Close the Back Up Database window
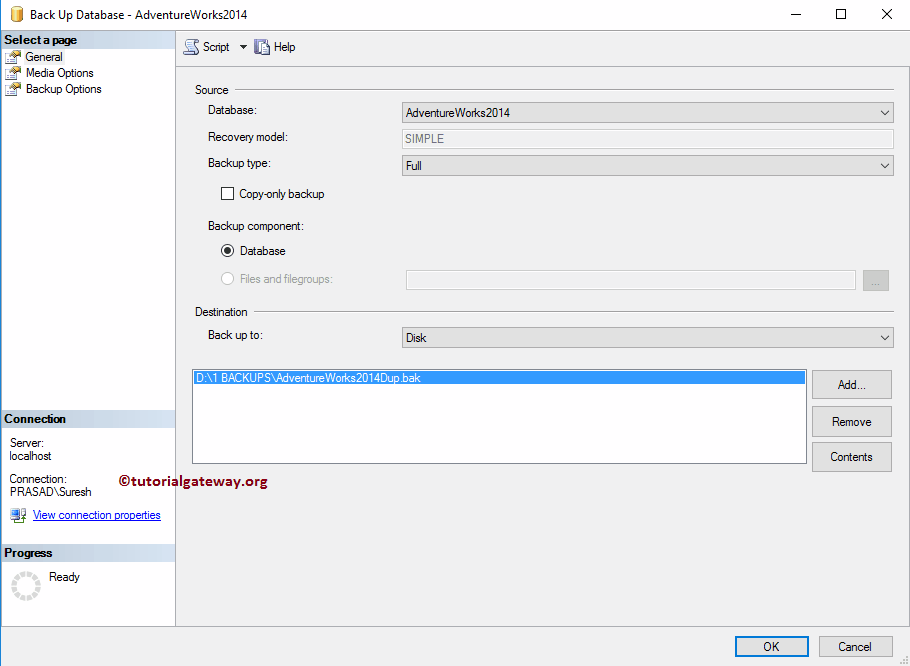 click(x=887, y=15)
